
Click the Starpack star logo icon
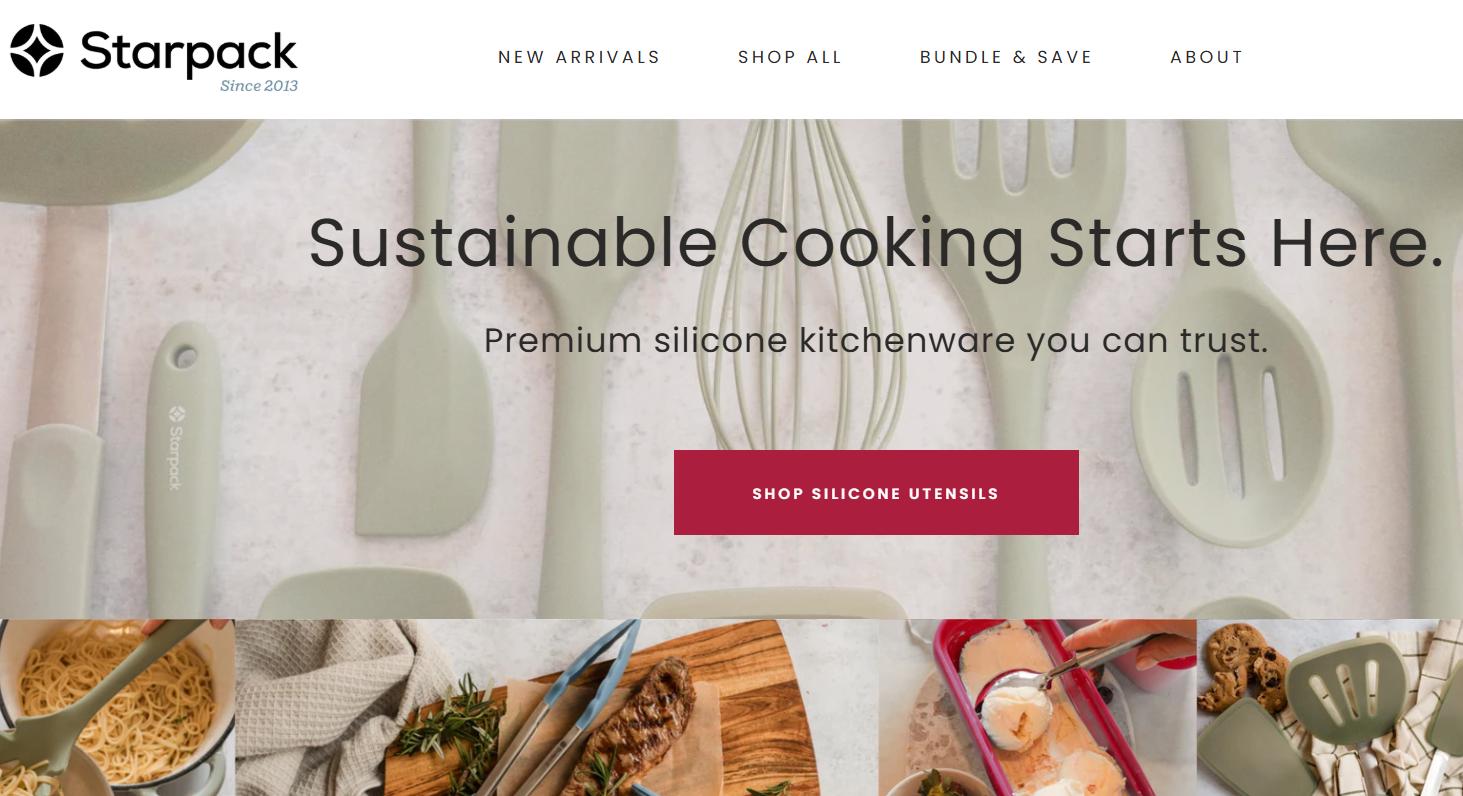[37, 51]
